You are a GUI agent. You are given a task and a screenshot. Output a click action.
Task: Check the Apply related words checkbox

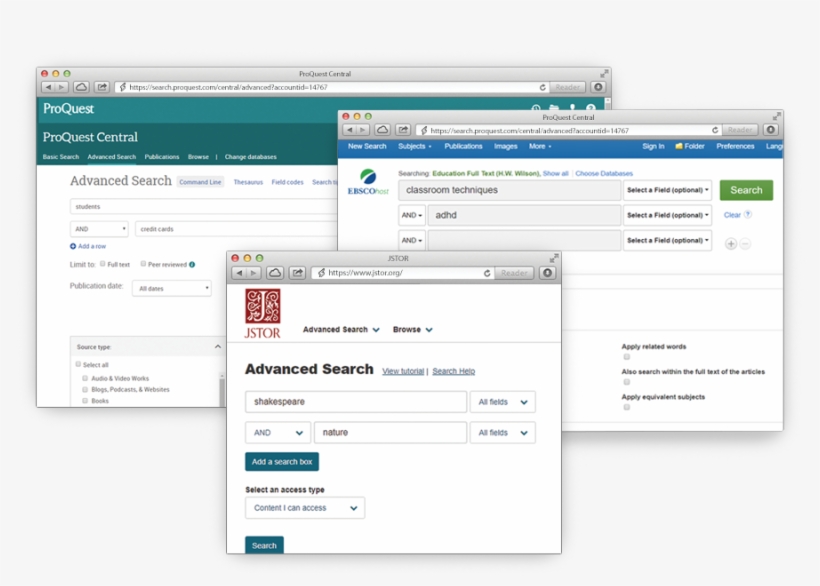tap(627, 356)
